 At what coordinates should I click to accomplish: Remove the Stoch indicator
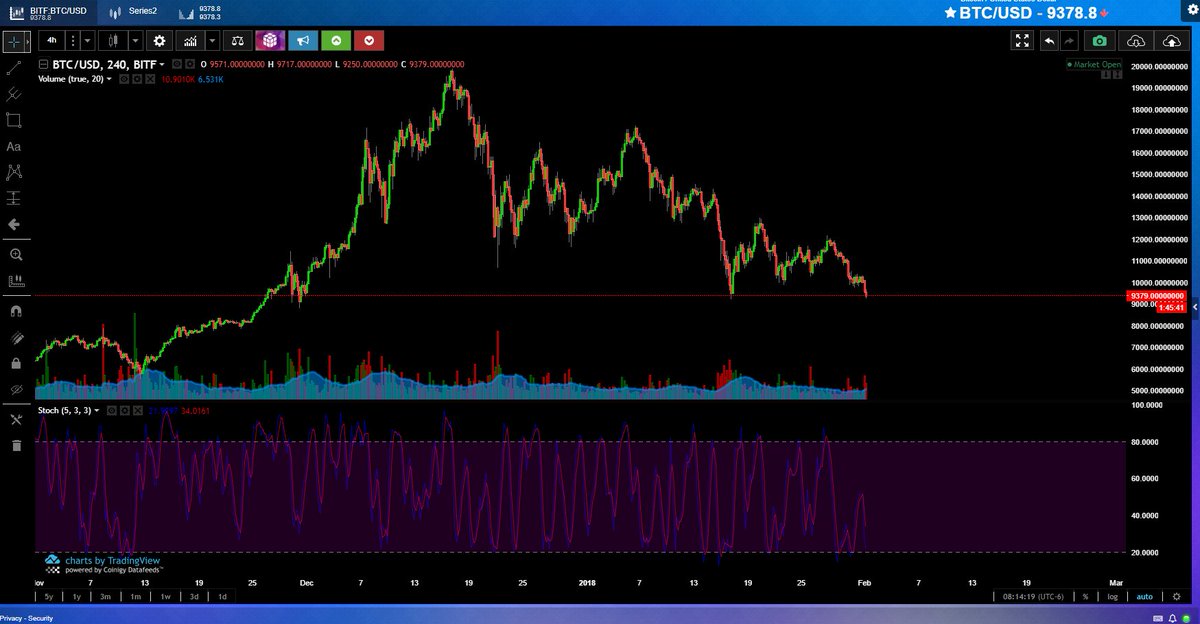click(138, 411)
